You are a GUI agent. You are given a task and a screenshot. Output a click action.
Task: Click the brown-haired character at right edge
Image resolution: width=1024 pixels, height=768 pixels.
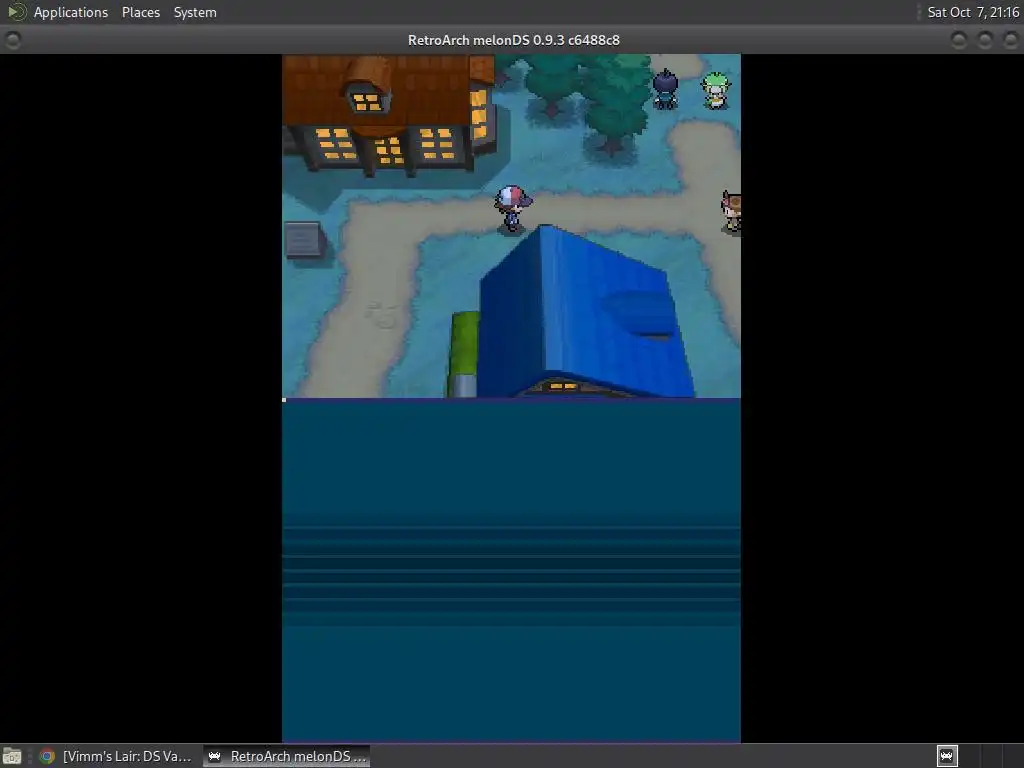click(731, 211)
